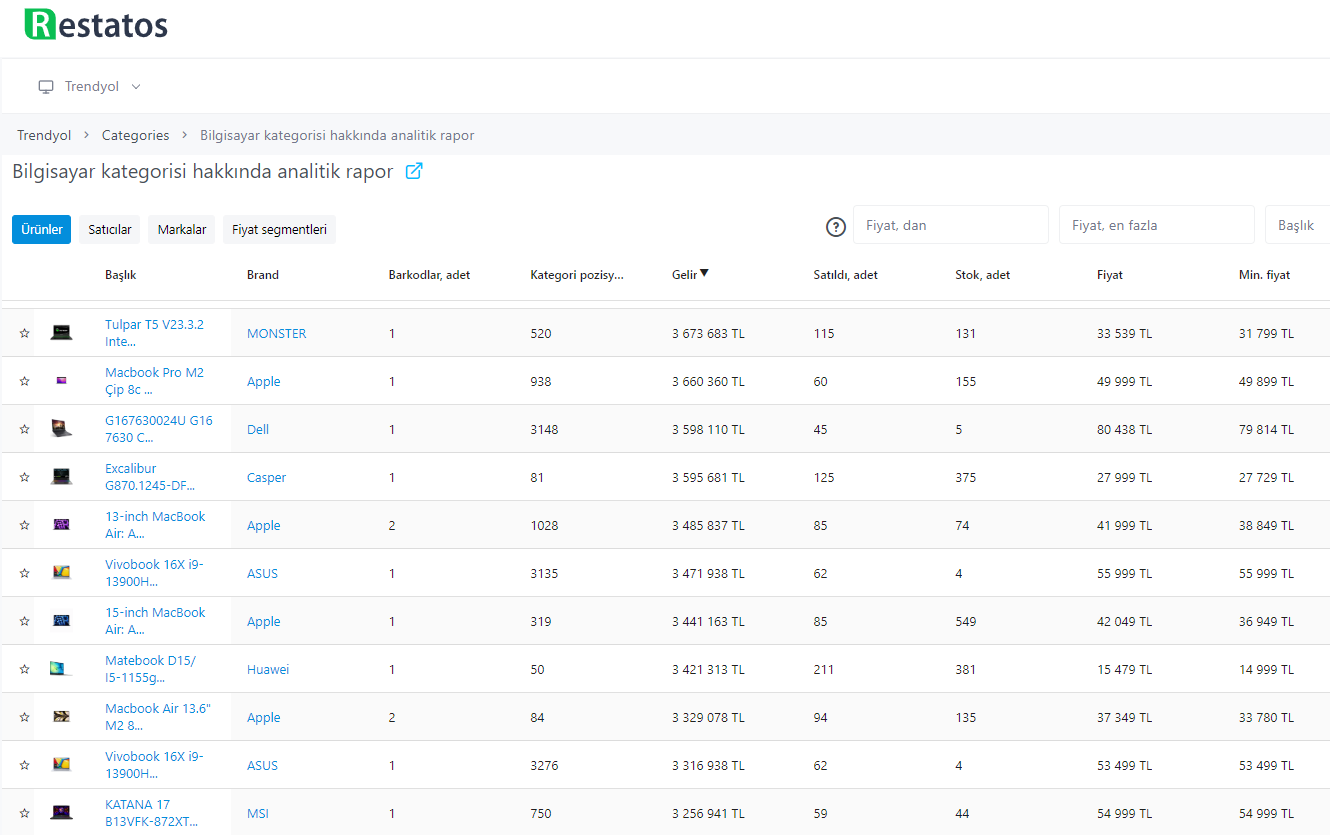This screenshot has height=835, width=1330.
Task: Switch to the Satıcılar tab
Action: [110, 229]
